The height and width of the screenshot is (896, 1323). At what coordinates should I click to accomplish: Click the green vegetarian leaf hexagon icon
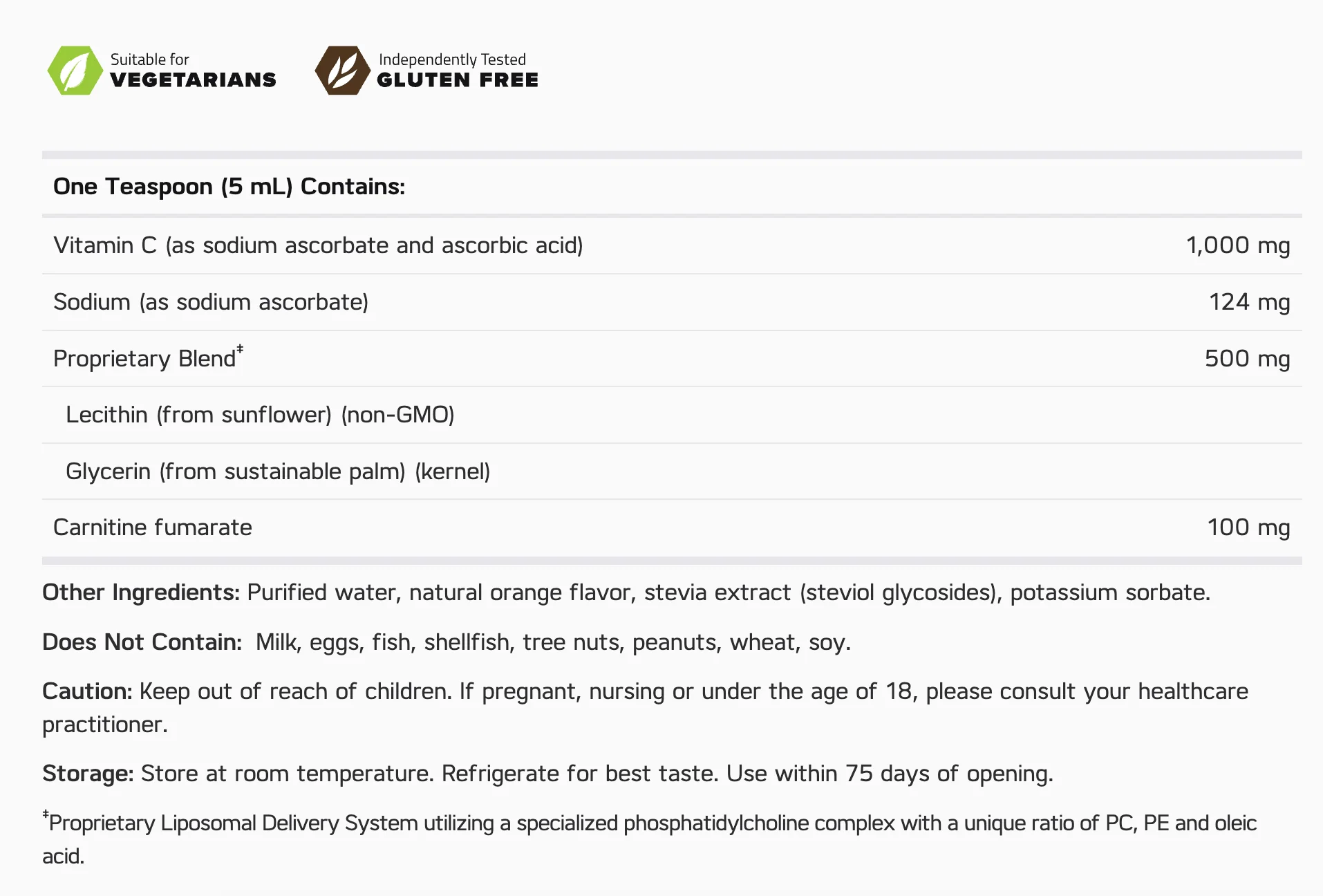click(75, 71)
